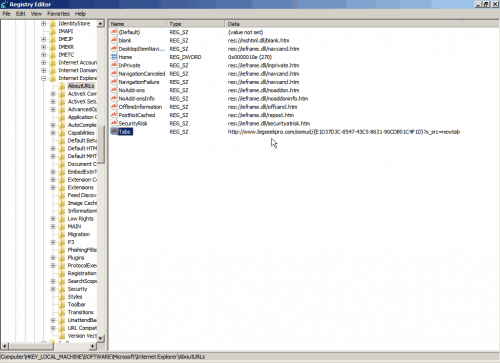Click the Tabs value's string icon
500x363 pixels.
click(x=114, y=132)
